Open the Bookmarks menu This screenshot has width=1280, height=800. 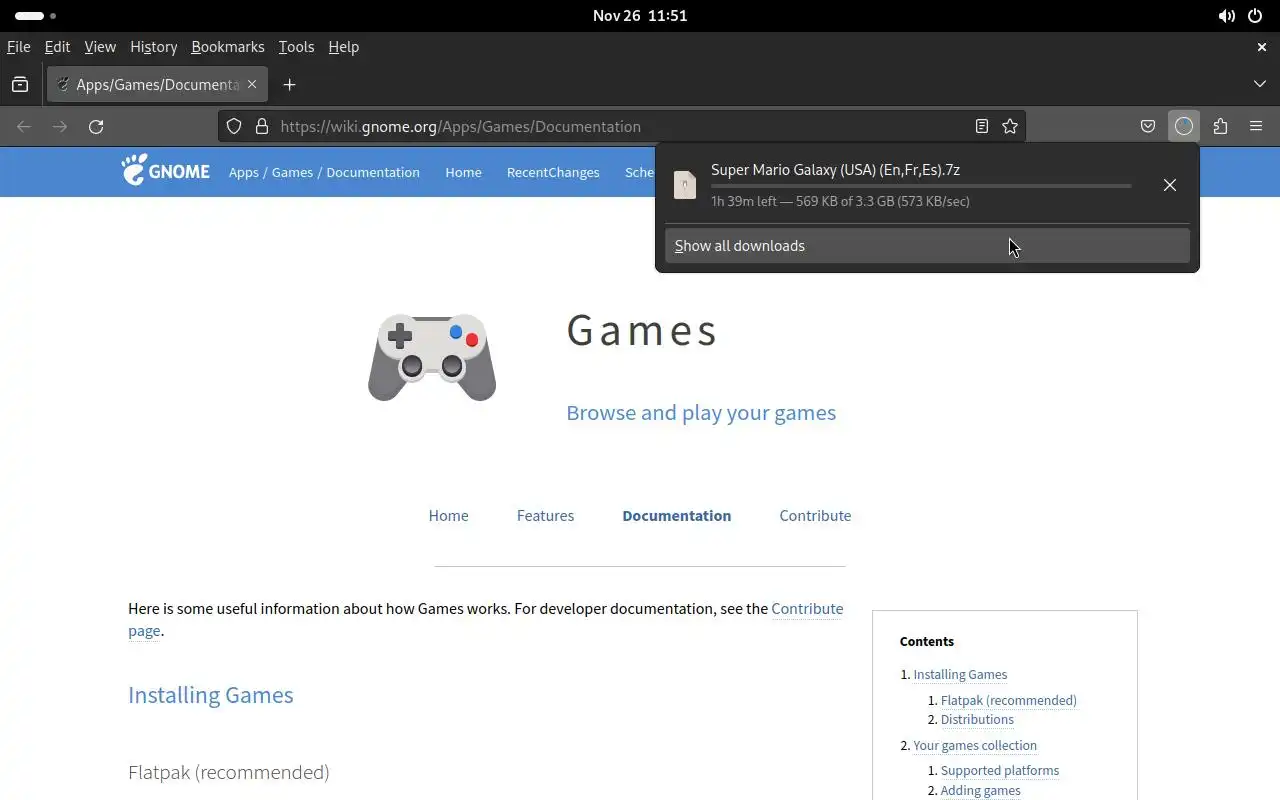pyautogui.click(x=228, y=47)
